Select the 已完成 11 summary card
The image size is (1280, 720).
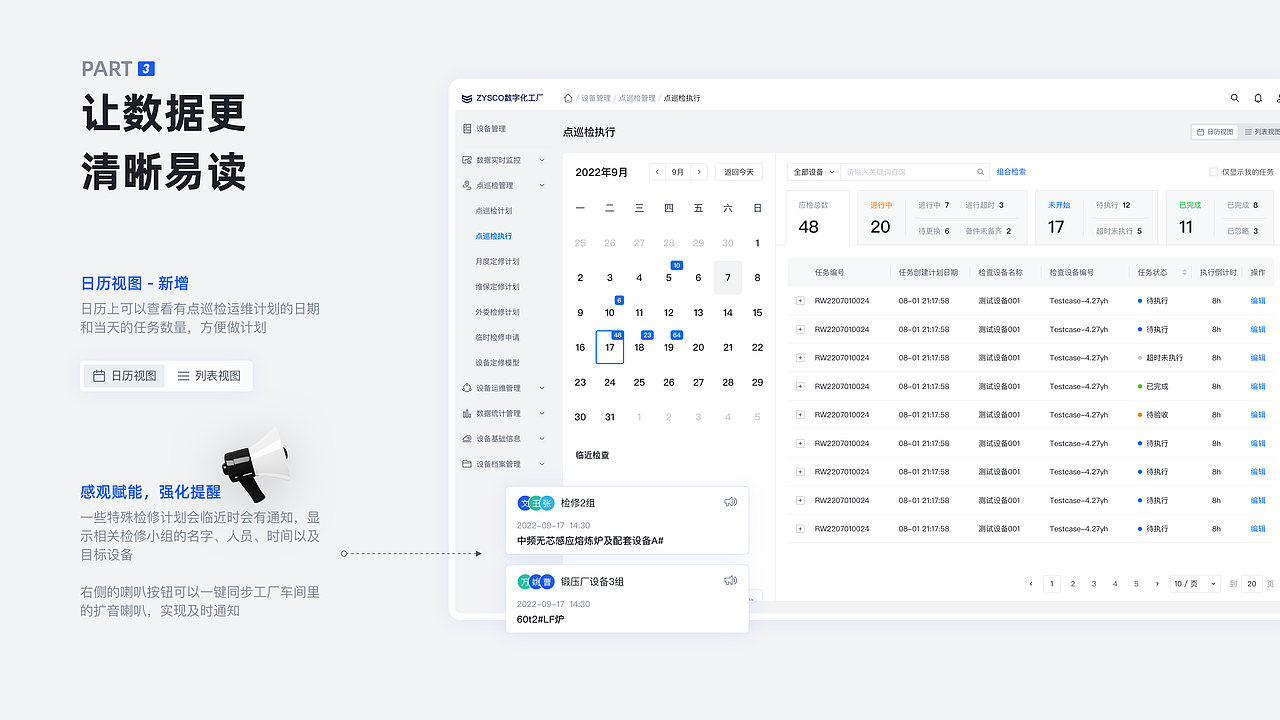[x=1222, y=217]
